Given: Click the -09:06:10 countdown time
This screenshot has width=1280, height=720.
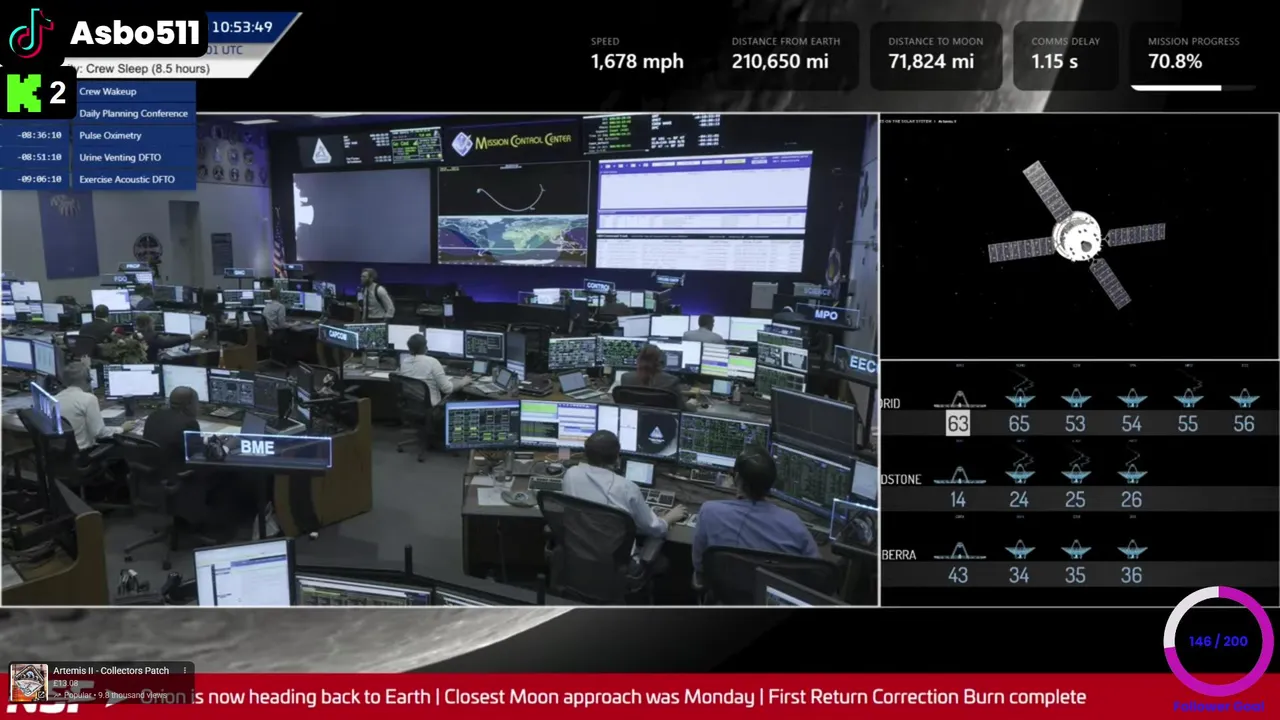Looking at the screenshot, I should click(40, 179).
